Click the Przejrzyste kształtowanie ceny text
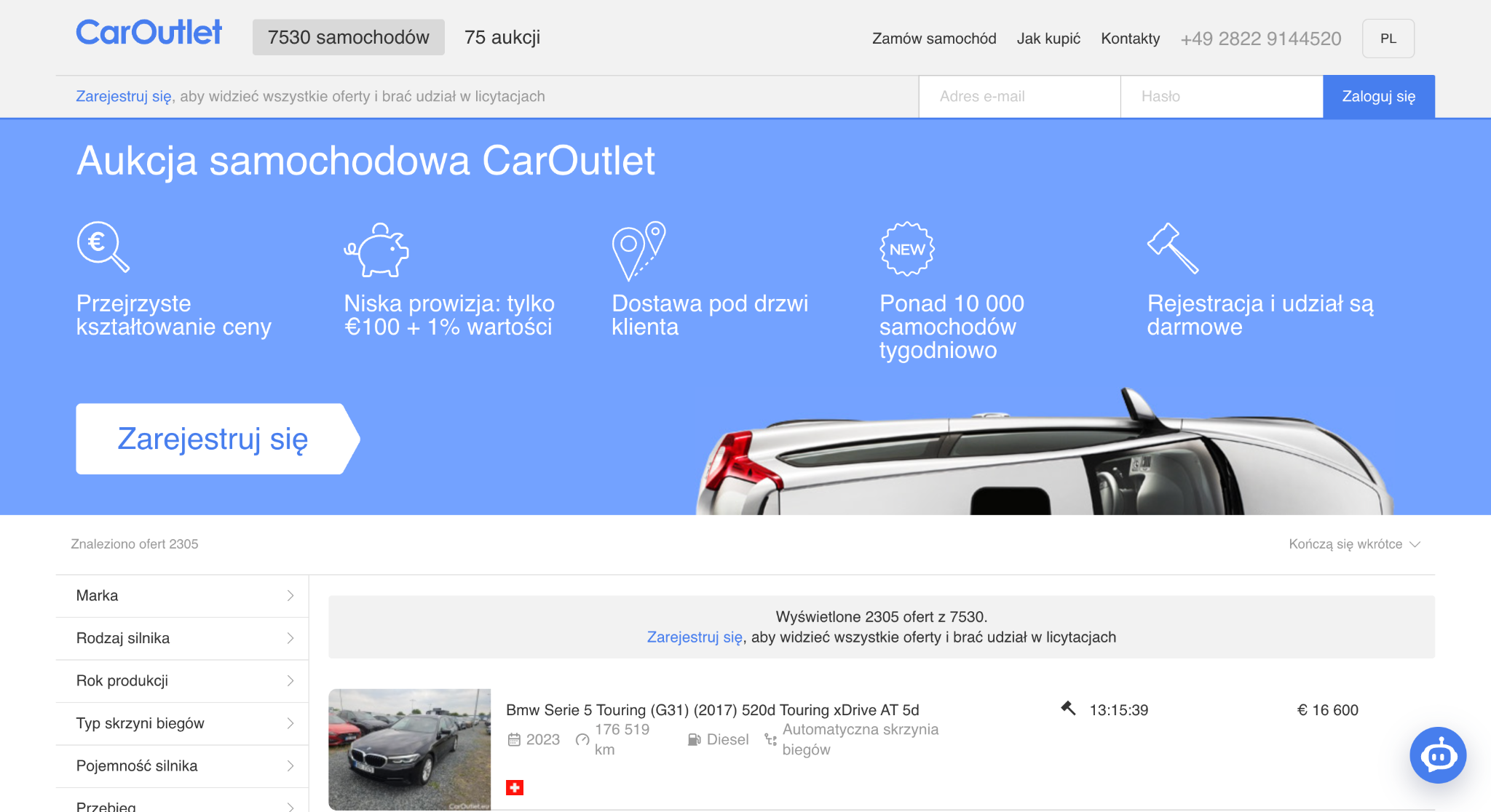 pyautogui.click(x=174, y=315)
